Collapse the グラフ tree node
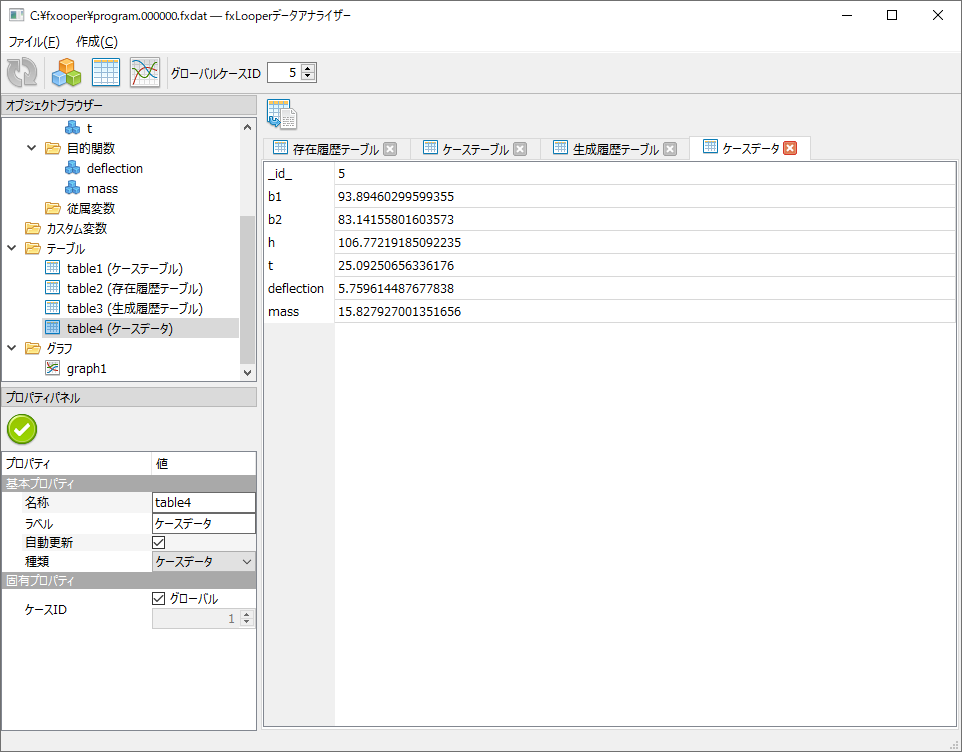 click(11, 348)
